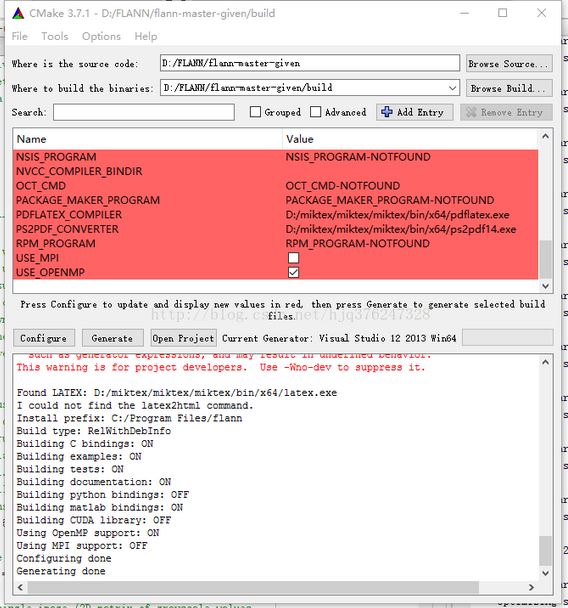Screen dimensions: 568x608
Task: Select the NSIS_PROGRAM entry name
Action: tap(56, 157)
